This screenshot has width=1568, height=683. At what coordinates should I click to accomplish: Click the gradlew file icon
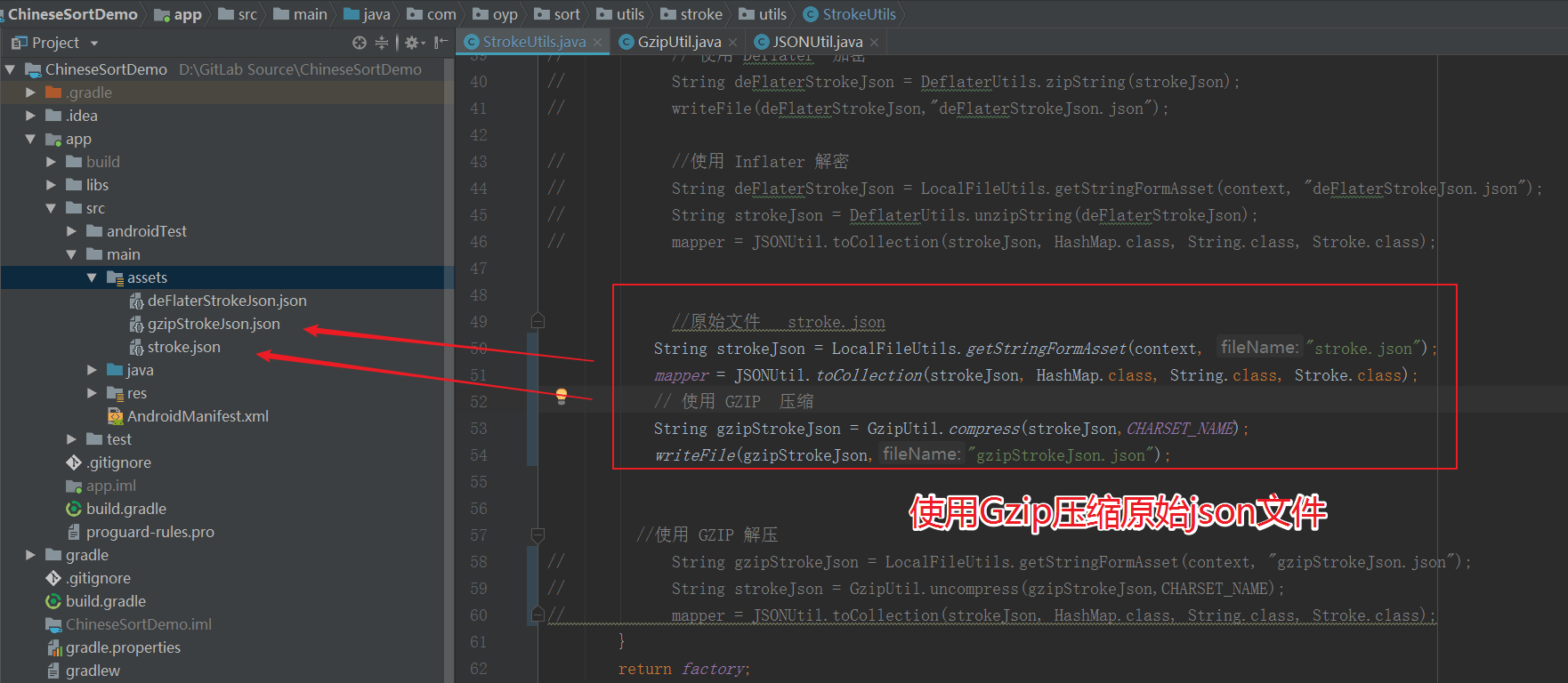[x=54, y=671]
